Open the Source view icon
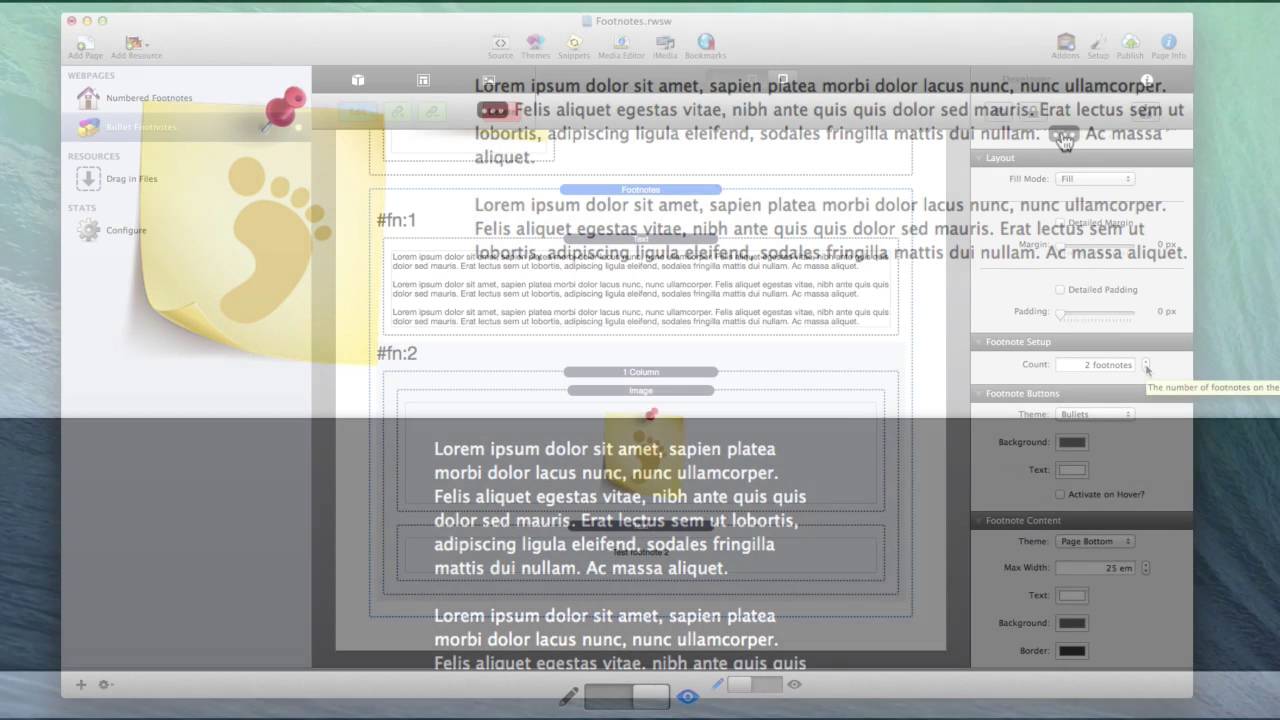The height and width of the screenshot is (720, 1280). [x=500, y=43]
